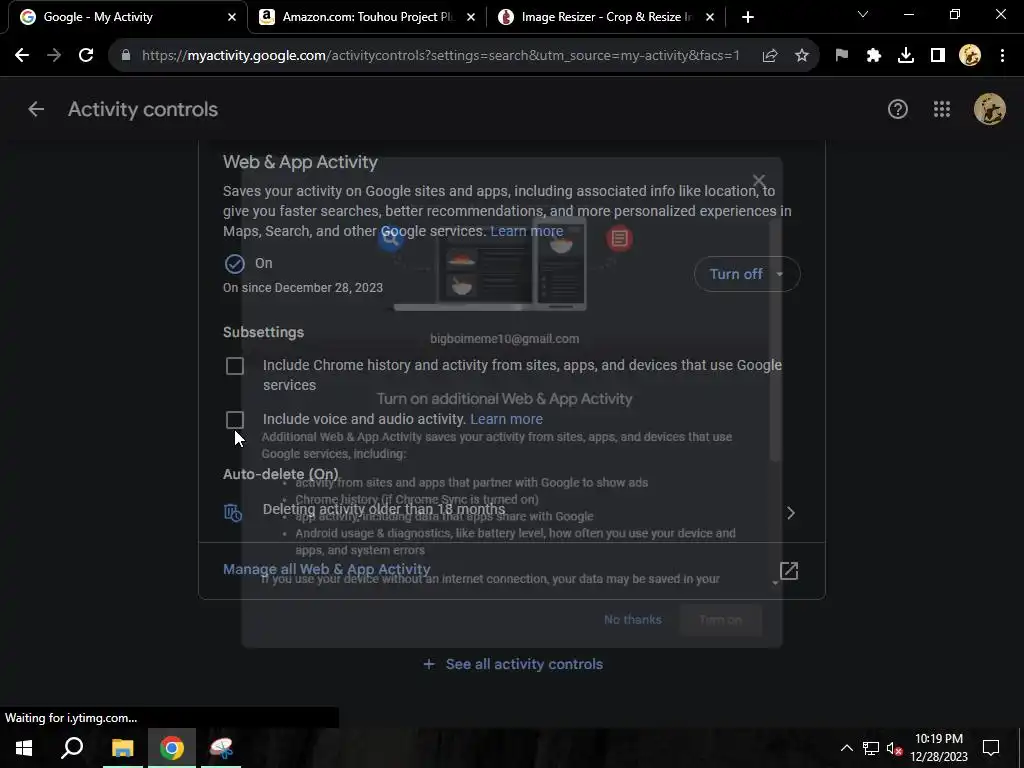Click No thanks in the dialog
1024x768 pixels.
coord(632,620)
